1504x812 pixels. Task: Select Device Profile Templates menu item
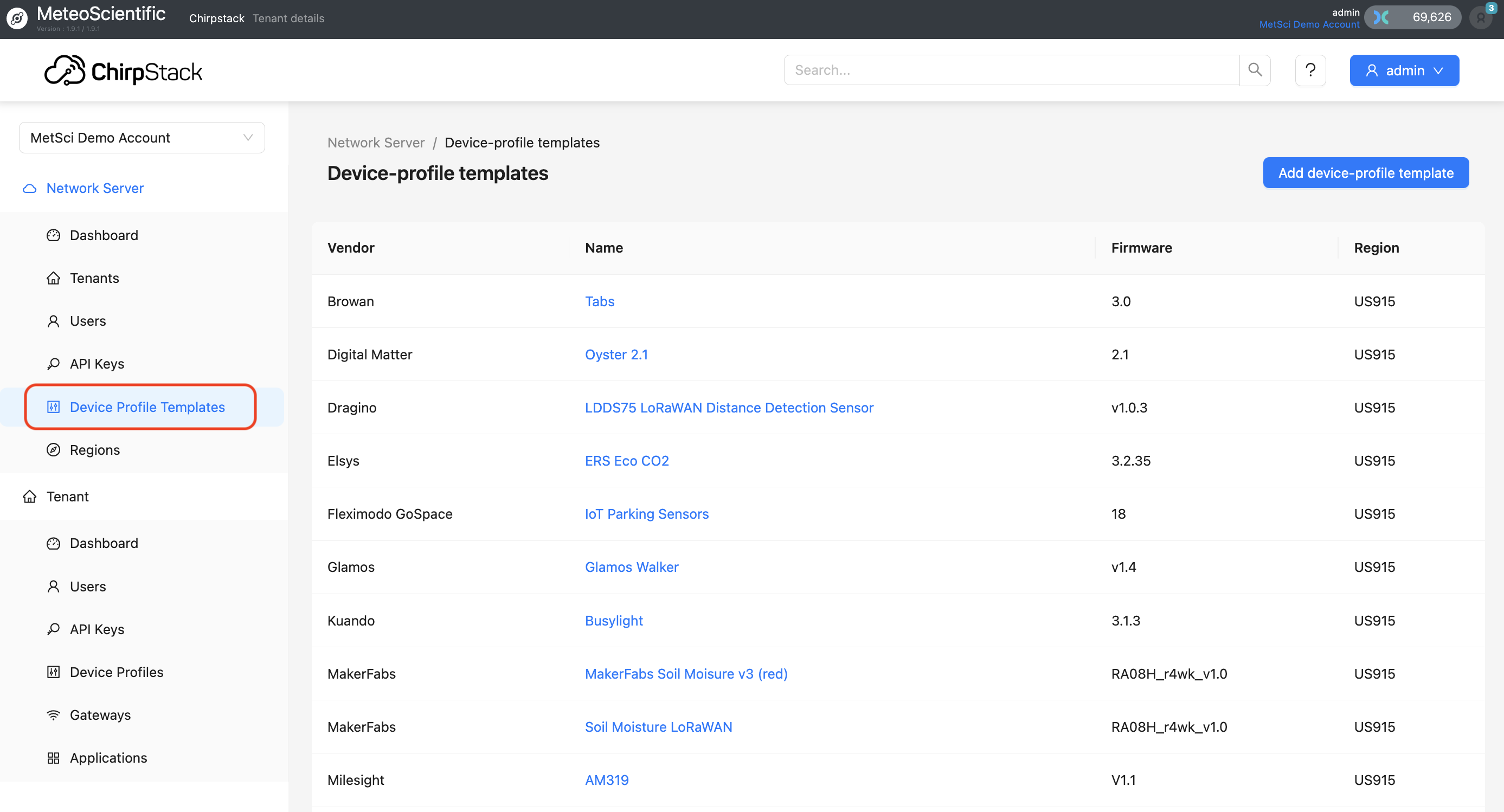click(146, 407)
